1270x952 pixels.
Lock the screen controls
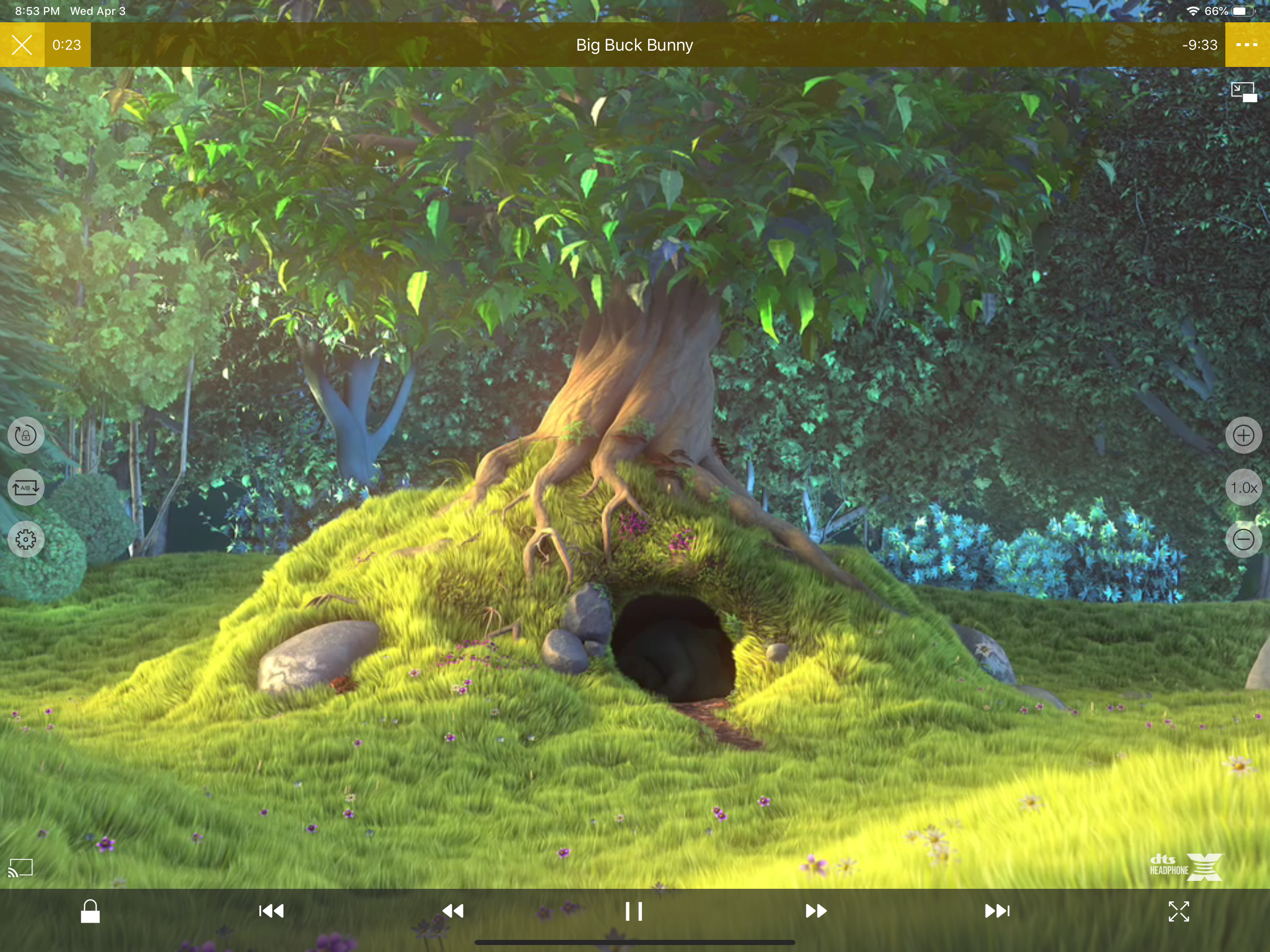coord(90,911)
